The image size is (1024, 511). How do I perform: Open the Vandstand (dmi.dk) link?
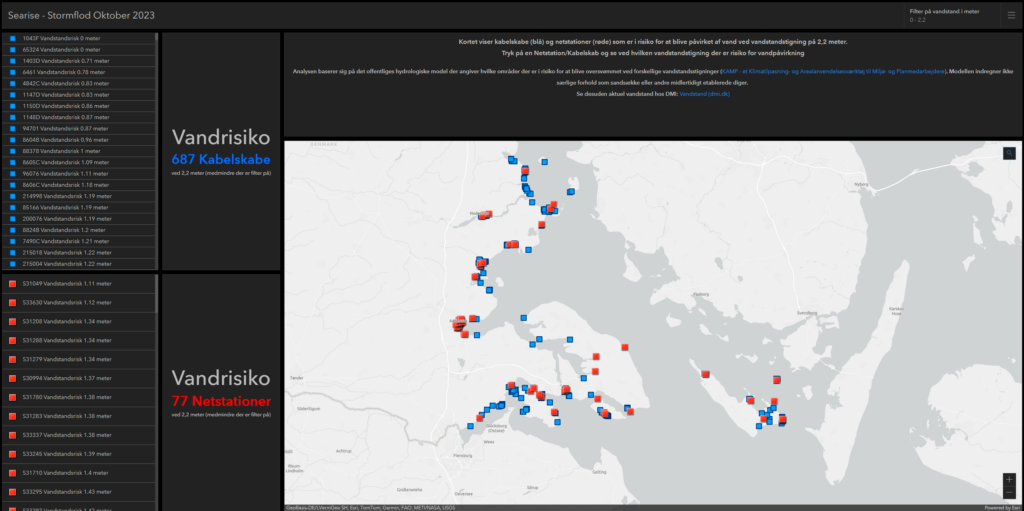click(706, 93)
